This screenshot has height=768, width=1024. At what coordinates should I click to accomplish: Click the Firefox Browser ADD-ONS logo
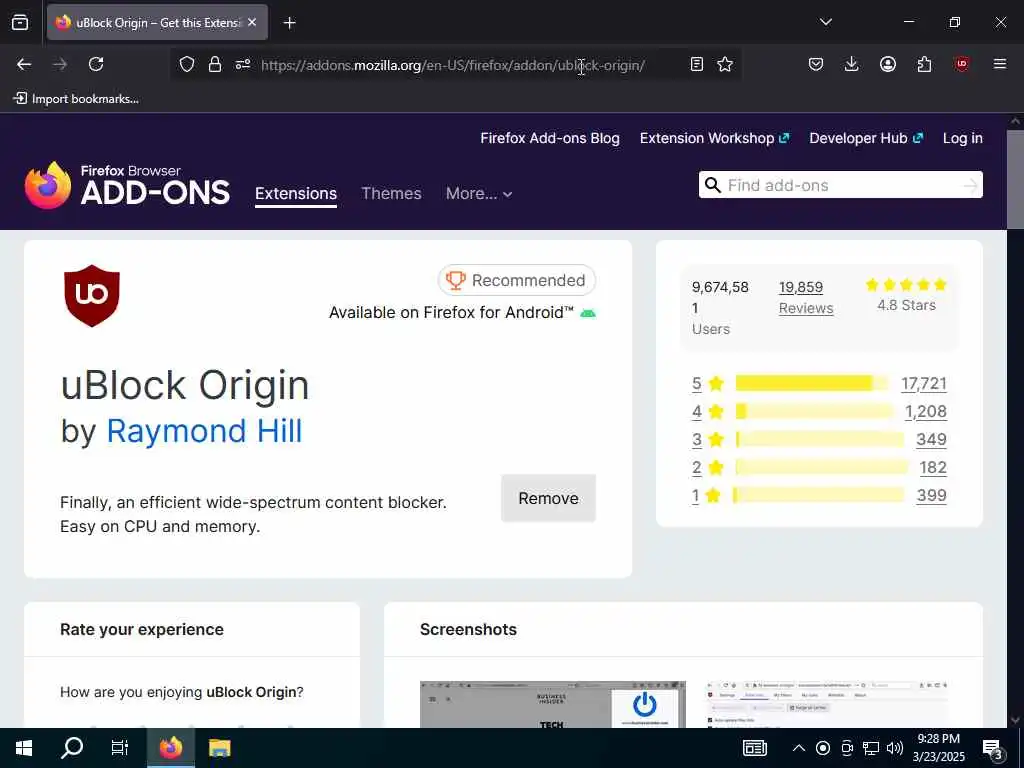[x=127, y=185]
